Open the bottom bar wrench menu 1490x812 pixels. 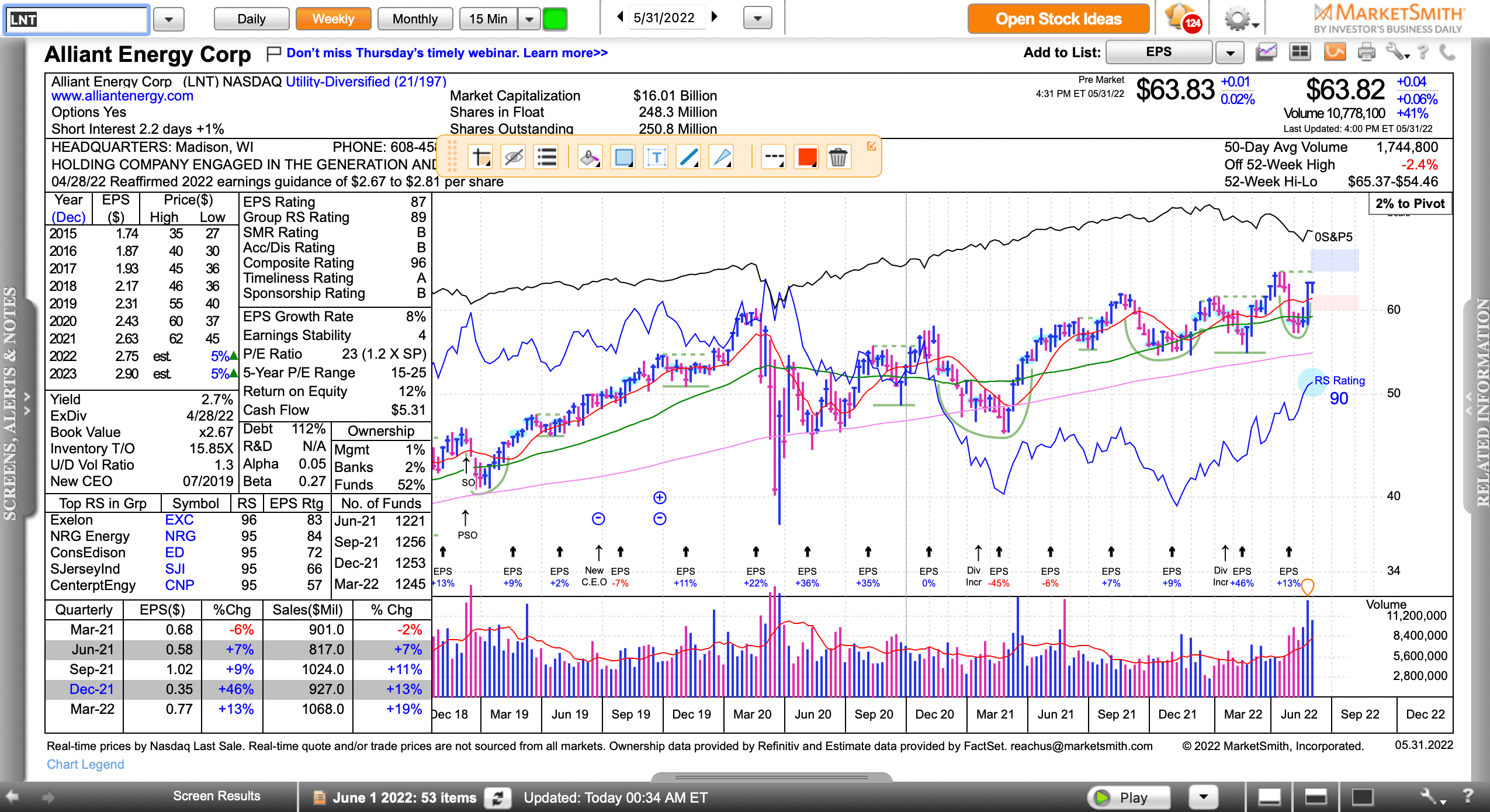(x=1432, y=797)
